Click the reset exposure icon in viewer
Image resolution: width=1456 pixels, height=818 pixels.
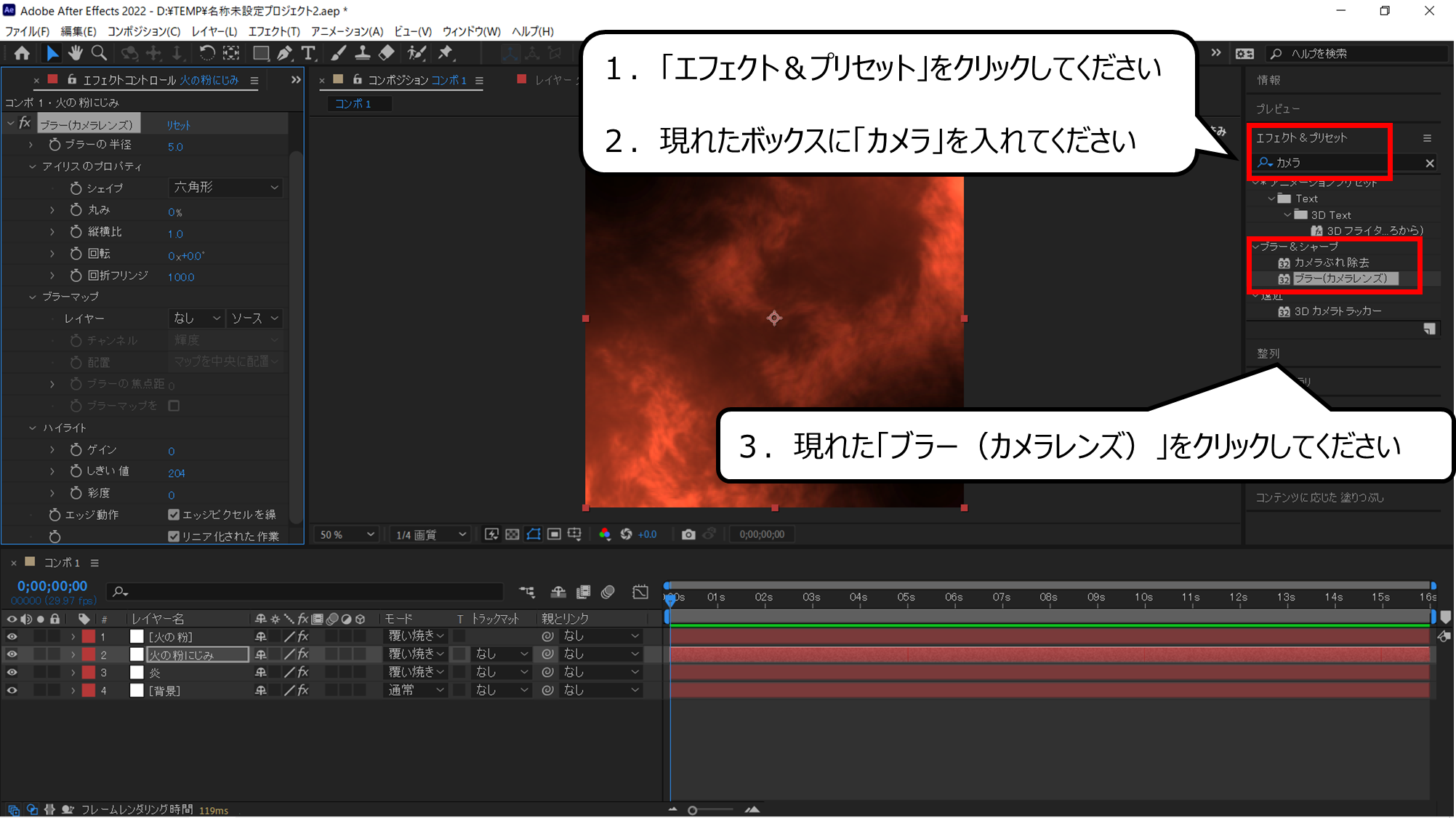pos(626,534)
